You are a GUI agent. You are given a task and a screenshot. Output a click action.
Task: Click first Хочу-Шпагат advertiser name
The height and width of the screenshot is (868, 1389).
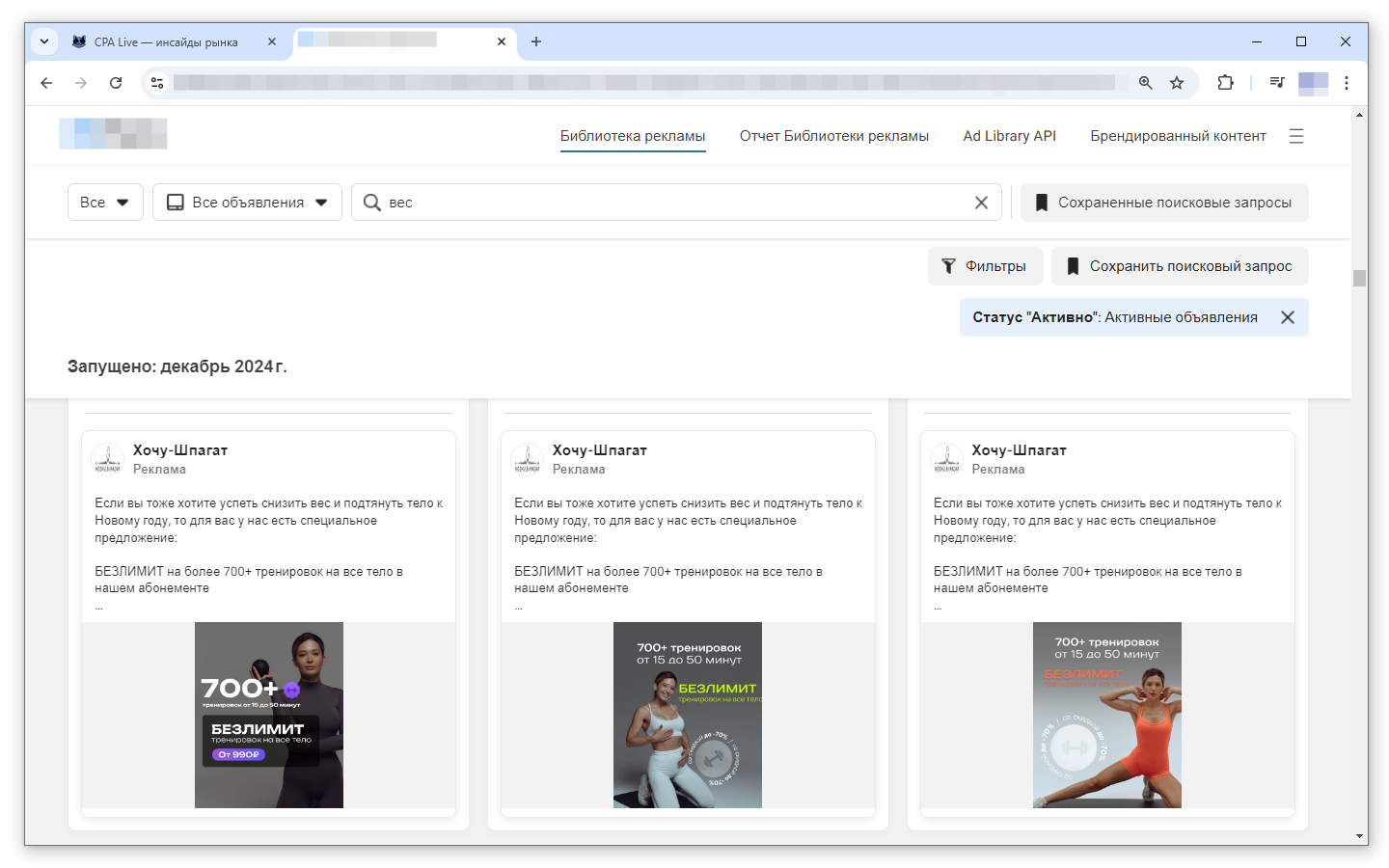tap(180, 450)
